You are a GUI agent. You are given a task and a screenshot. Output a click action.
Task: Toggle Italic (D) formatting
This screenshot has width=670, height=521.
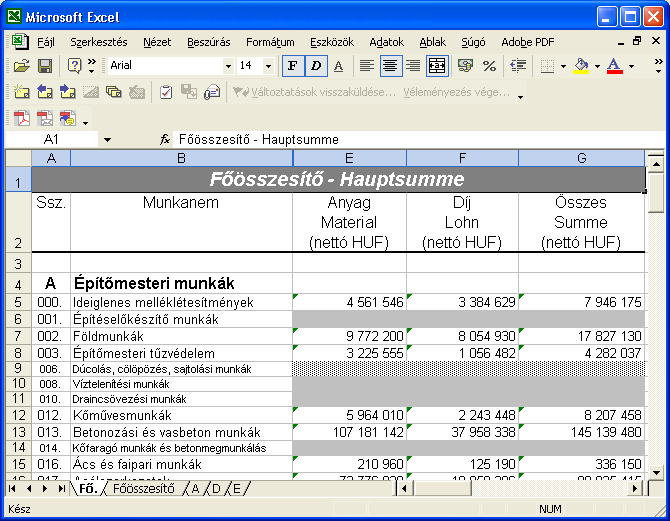[316, 66]
